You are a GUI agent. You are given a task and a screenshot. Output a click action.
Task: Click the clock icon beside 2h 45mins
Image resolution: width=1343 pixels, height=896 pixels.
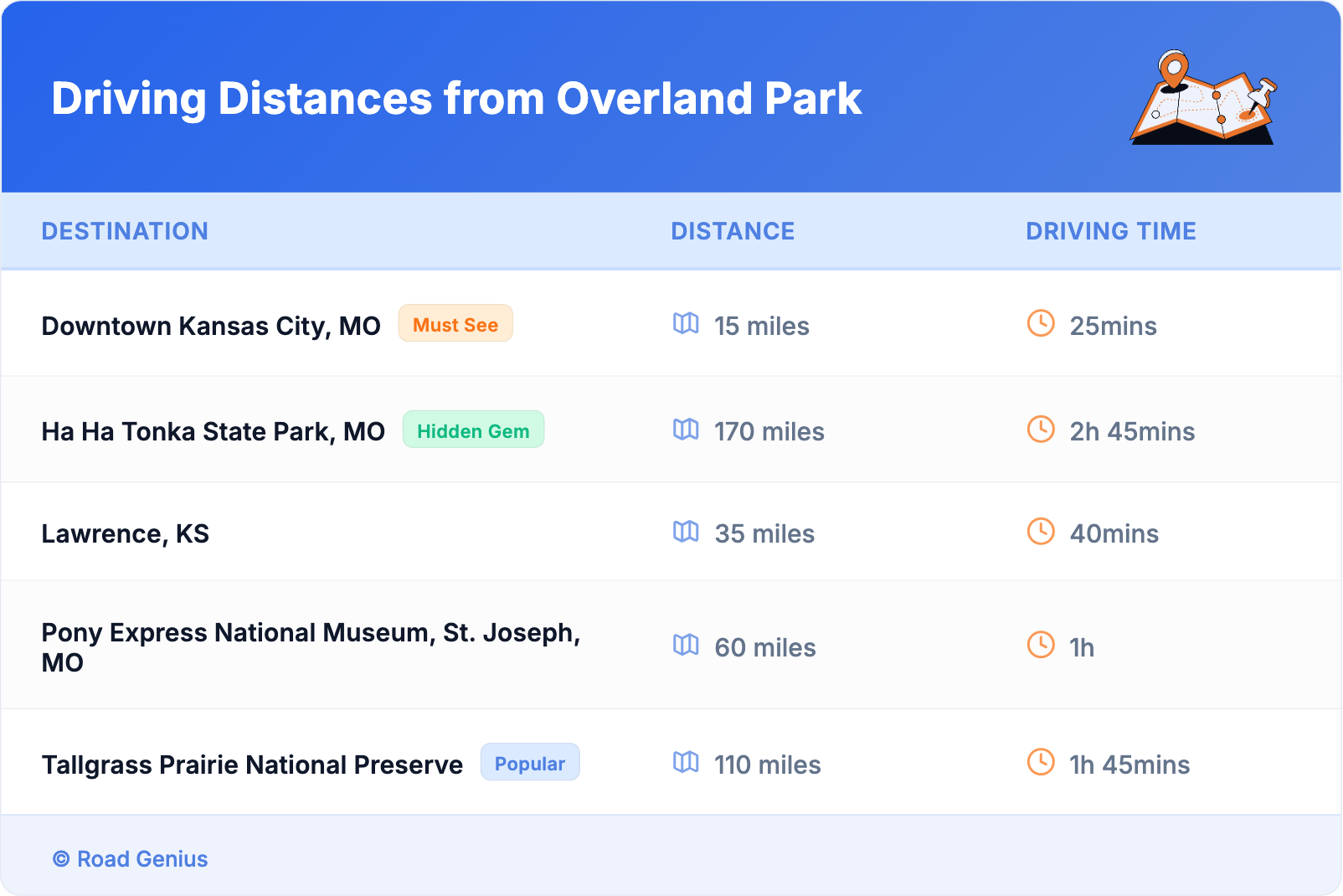point(1041,430)
